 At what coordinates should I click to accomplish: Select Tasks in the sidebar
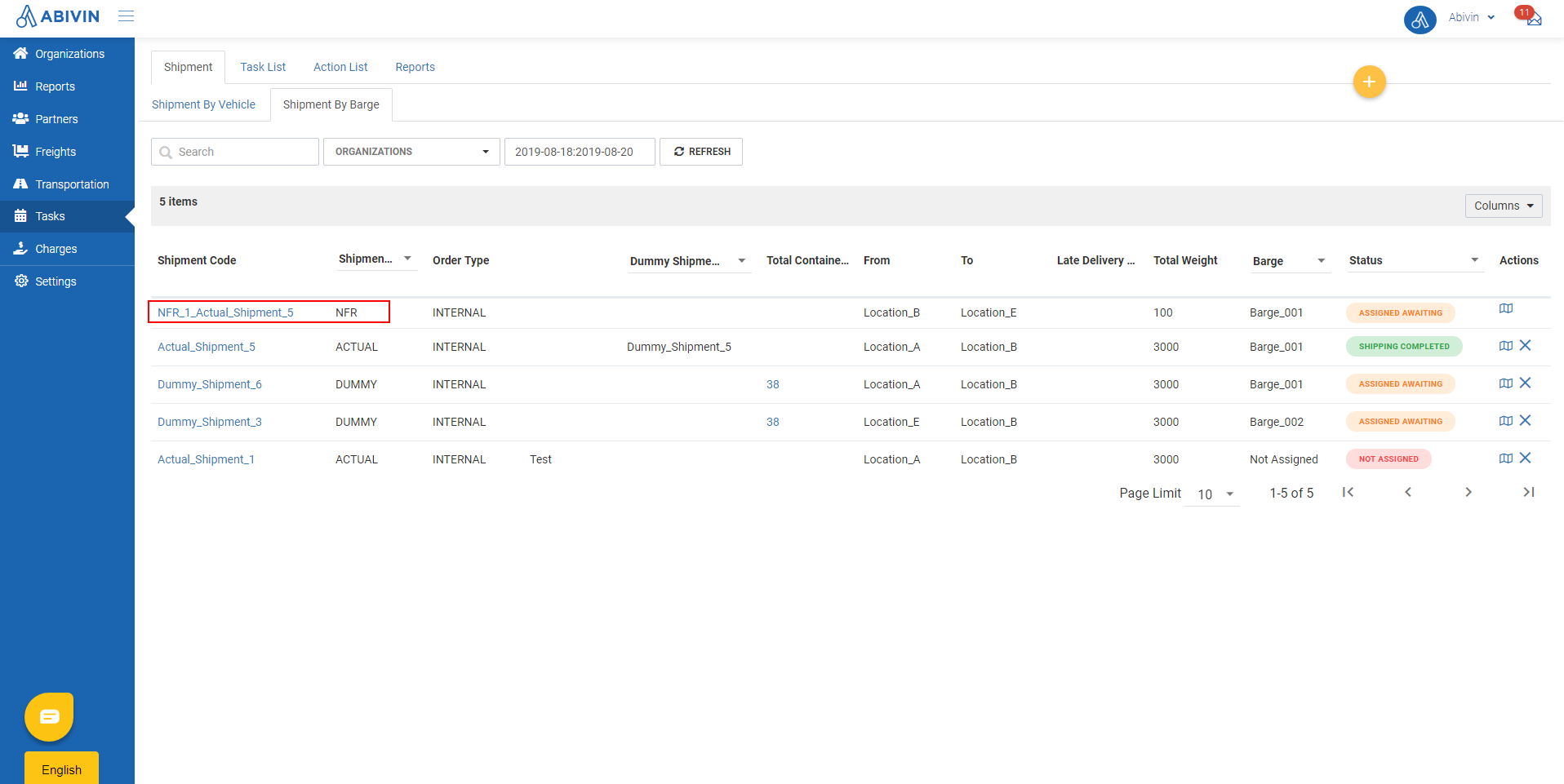point(67,216)
